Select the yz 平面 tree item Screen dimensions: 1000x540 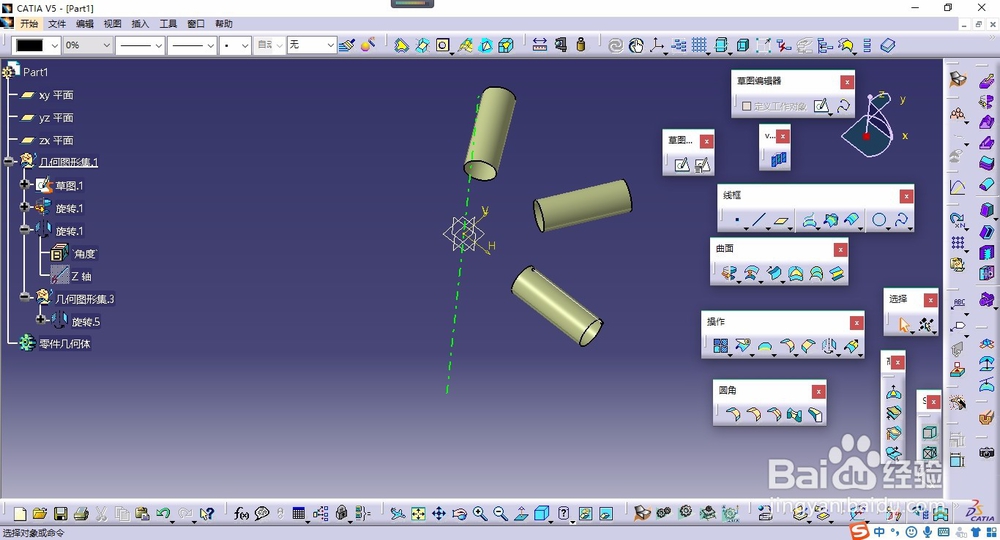tap(56, 118)
